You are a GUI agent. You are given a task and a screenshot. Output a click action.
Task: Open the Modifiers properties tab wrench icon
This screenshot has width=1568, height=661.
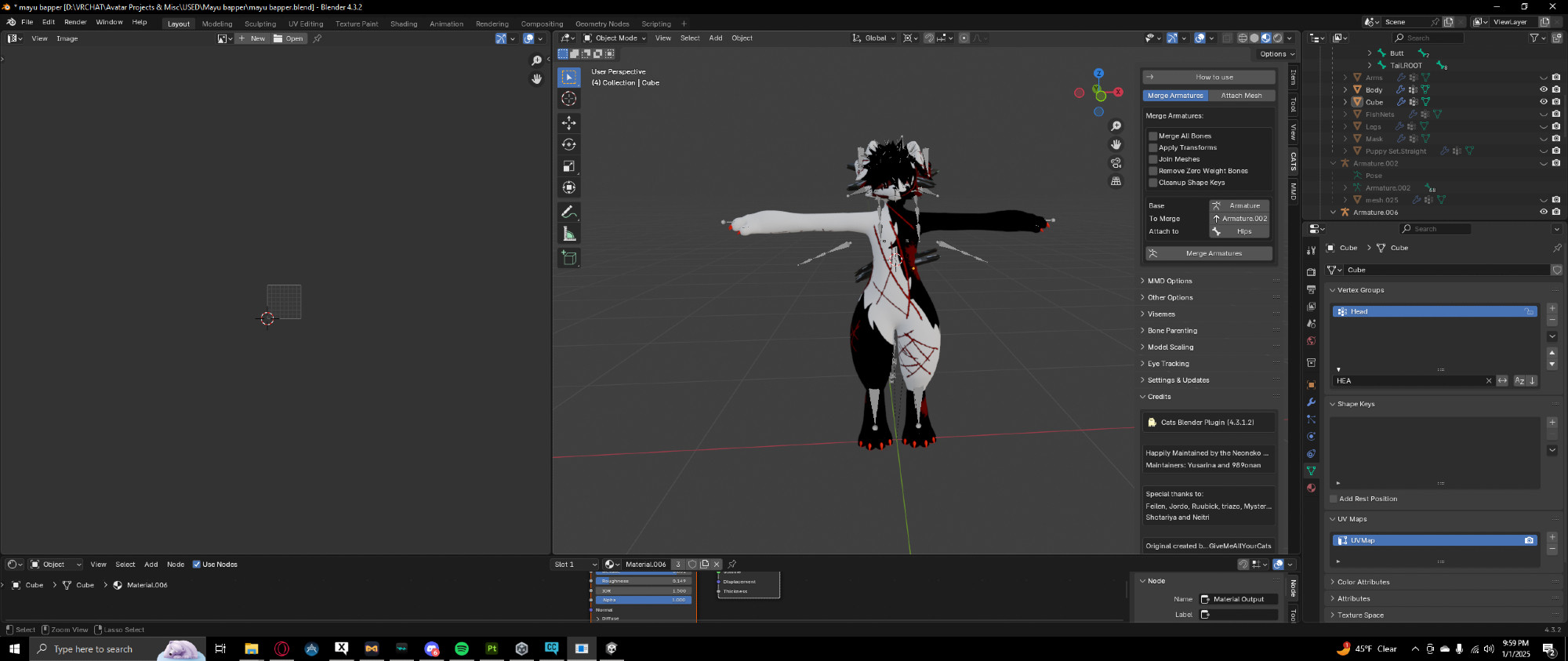(1311, 402)
